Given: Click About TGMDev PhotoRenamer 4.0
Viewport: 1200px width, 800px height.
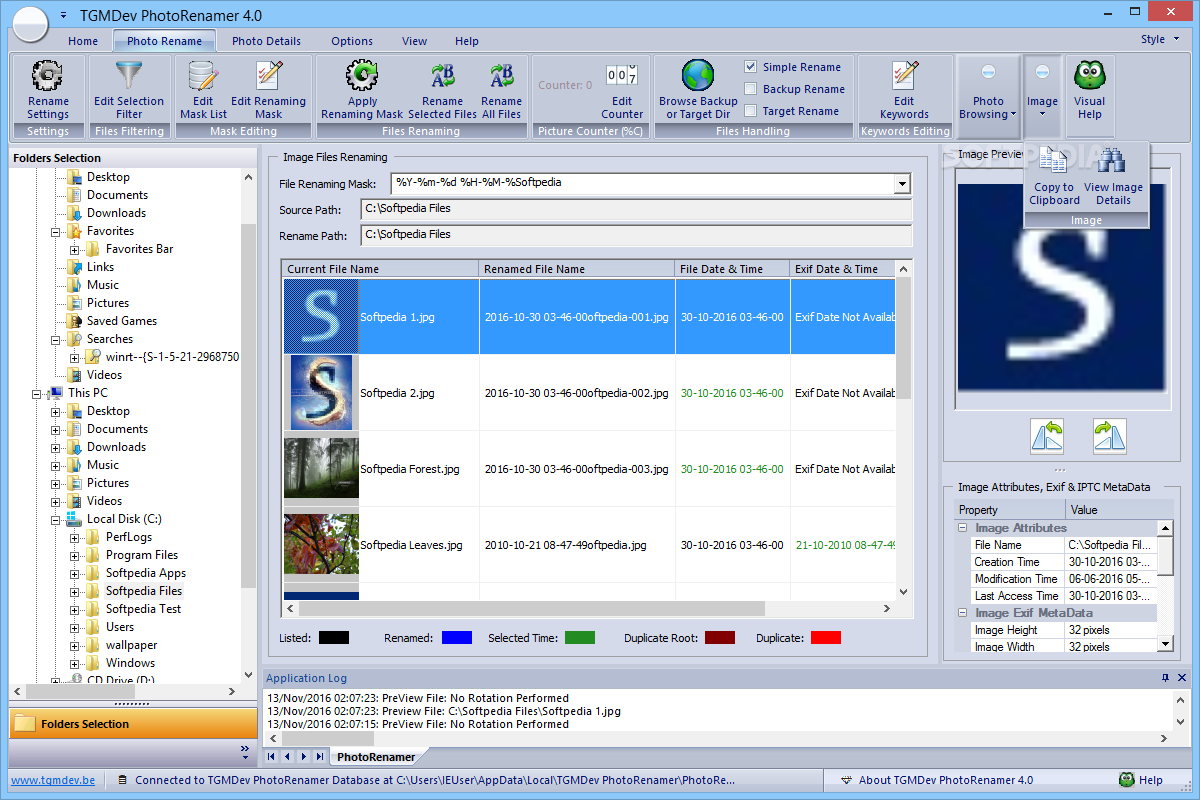Looking at the screenshot, I should pos(946,780).
